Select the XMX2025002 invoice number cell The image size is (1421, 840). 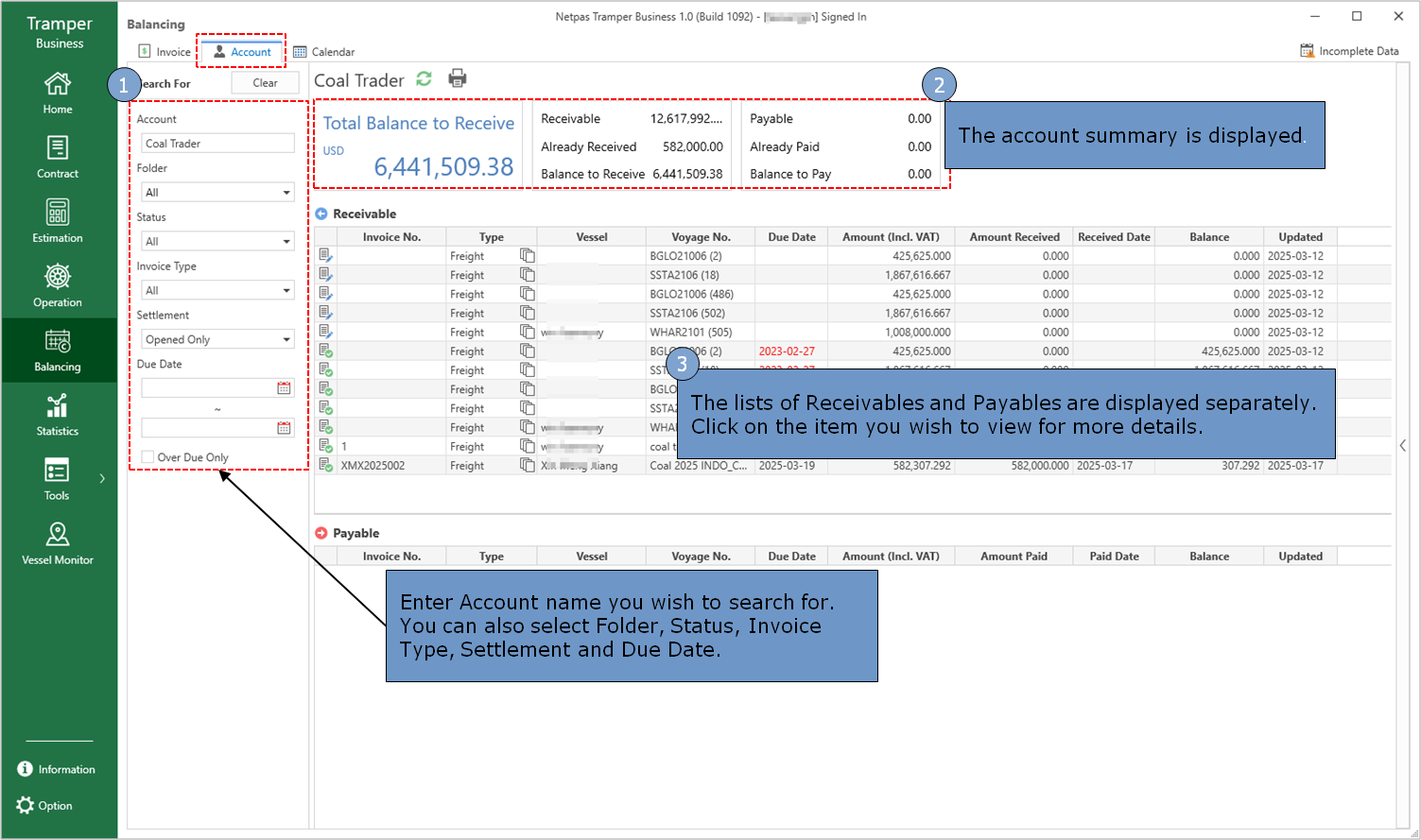(391, 466)
